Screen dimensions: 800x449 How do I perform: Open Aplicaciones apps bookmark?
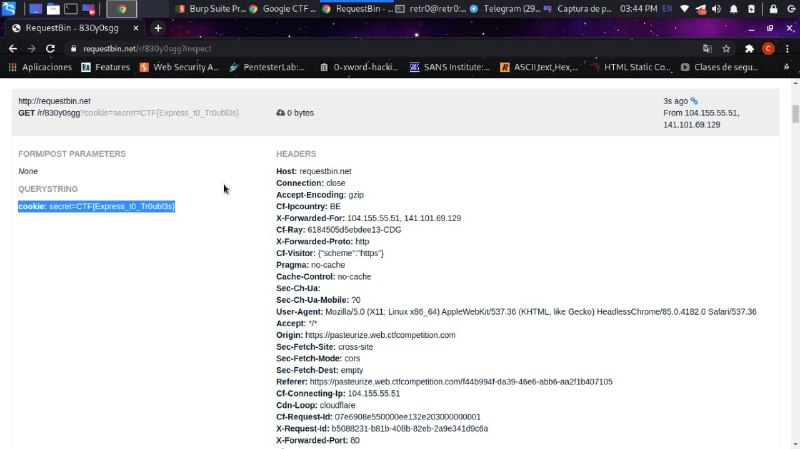pos(40,67)
